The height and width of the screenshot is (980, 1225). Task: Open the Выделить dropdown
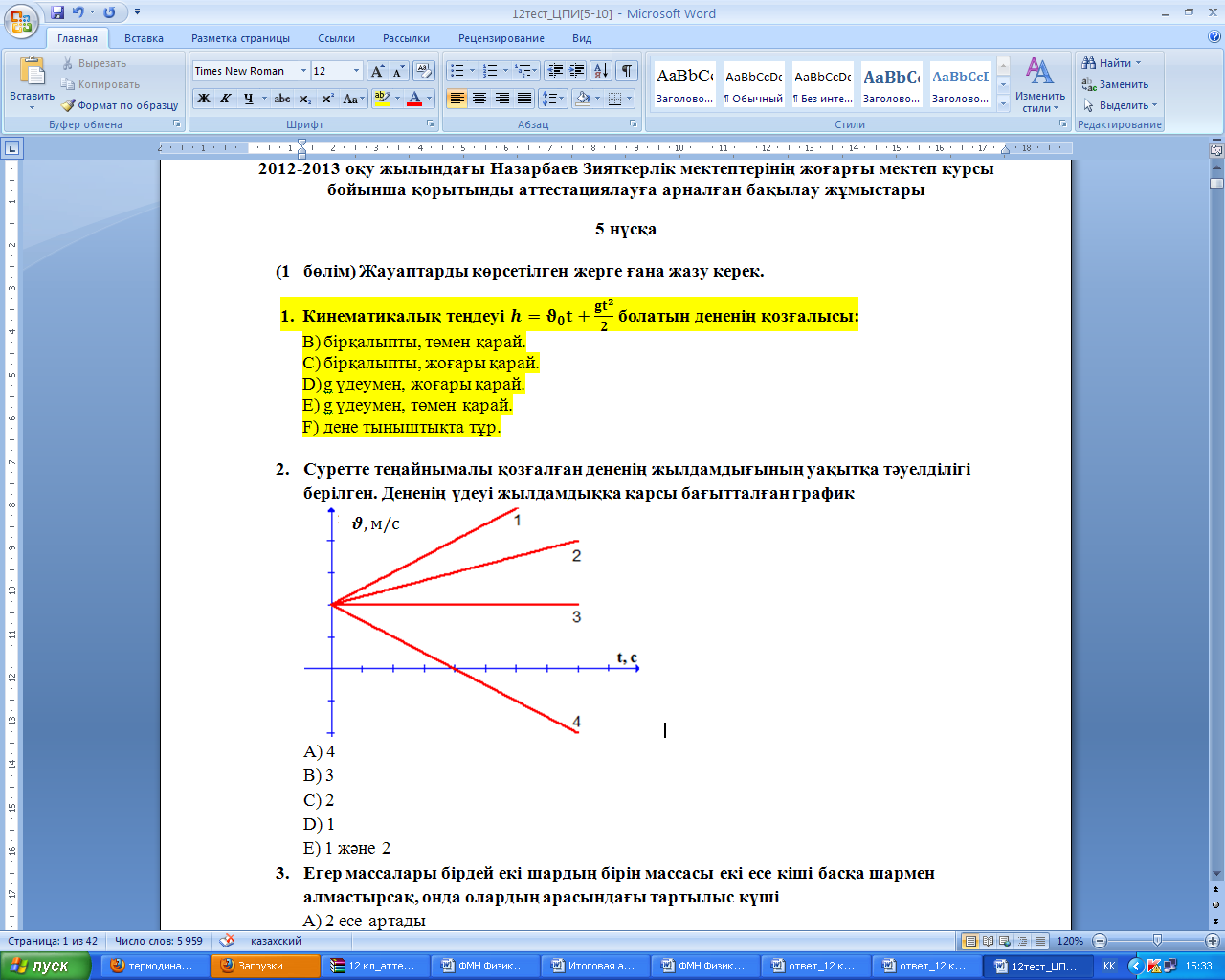click(x=1120, y=105)
